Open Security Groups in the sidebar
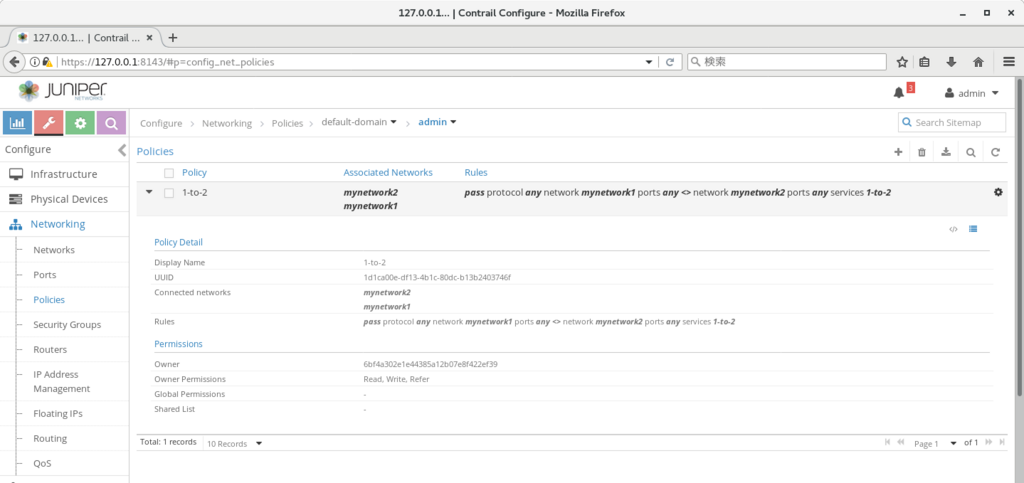This screenshot has width=1024, height=483. [x=67, y=324]
